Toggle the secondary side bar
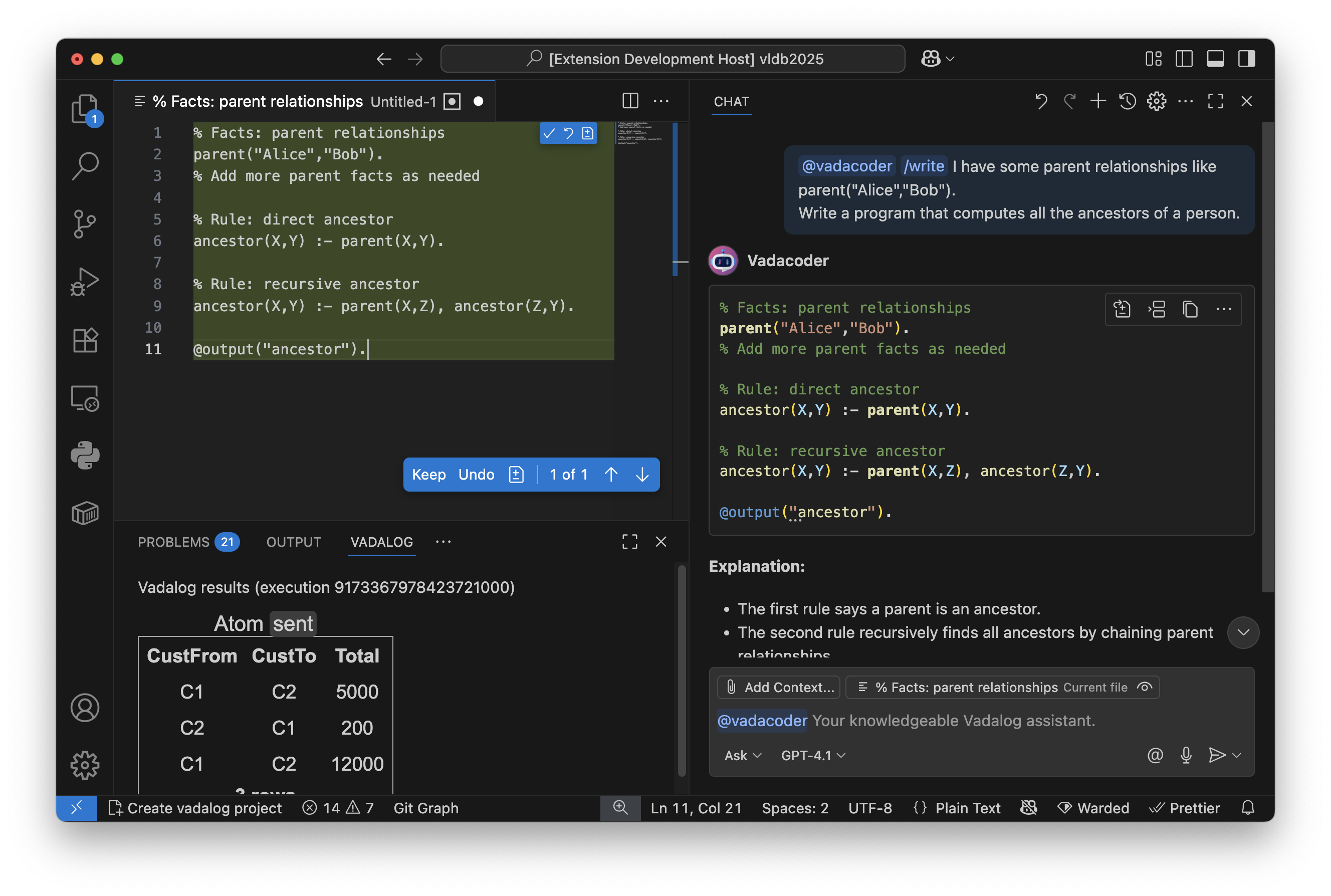The image size is (1331, 896). 1246,59
